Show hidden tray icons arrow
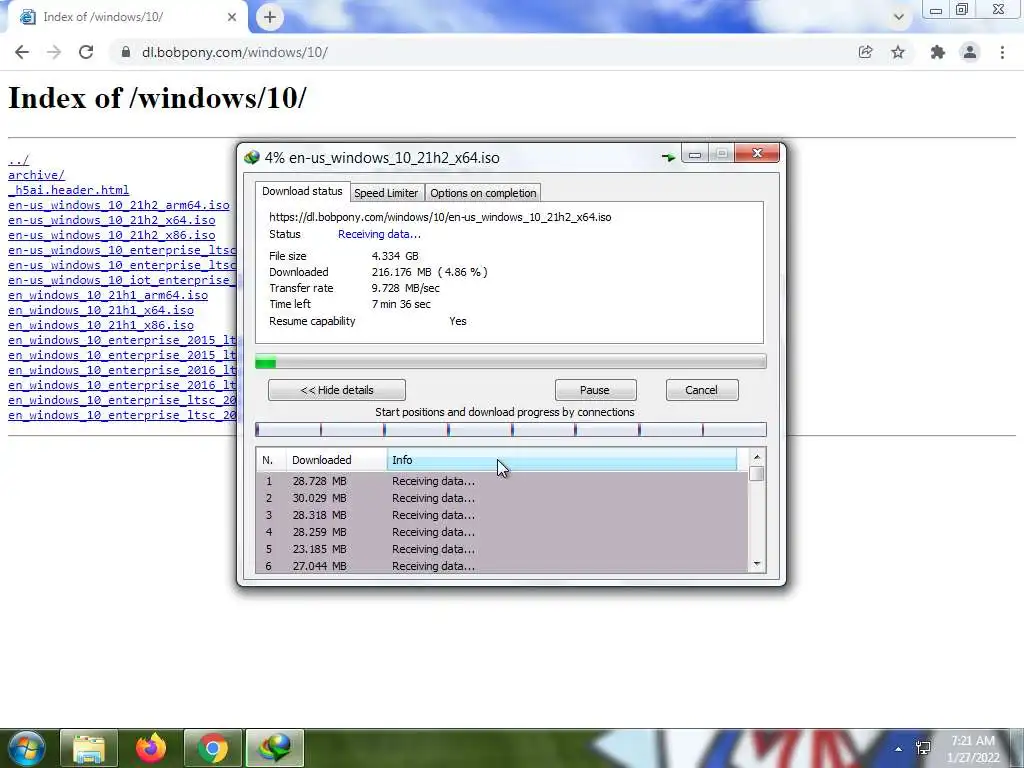Image resolution: width=1024 pixels, height=768 pixels. click(899, 749)
